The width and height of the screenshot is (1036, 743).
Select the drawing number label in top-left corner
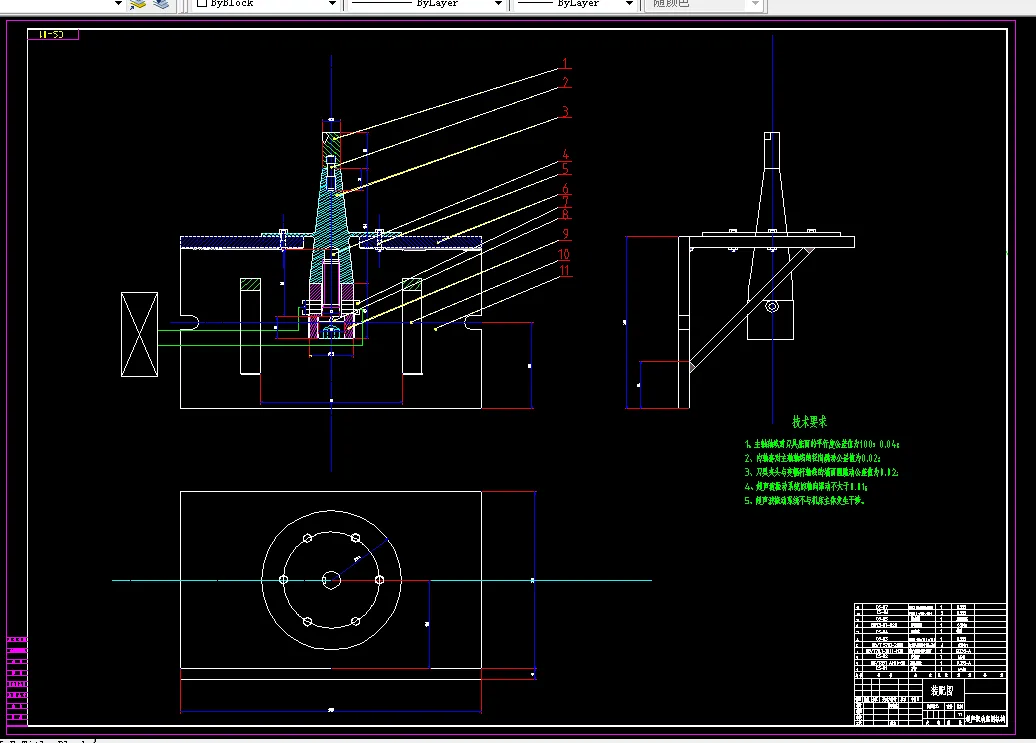tap(52, 34)
